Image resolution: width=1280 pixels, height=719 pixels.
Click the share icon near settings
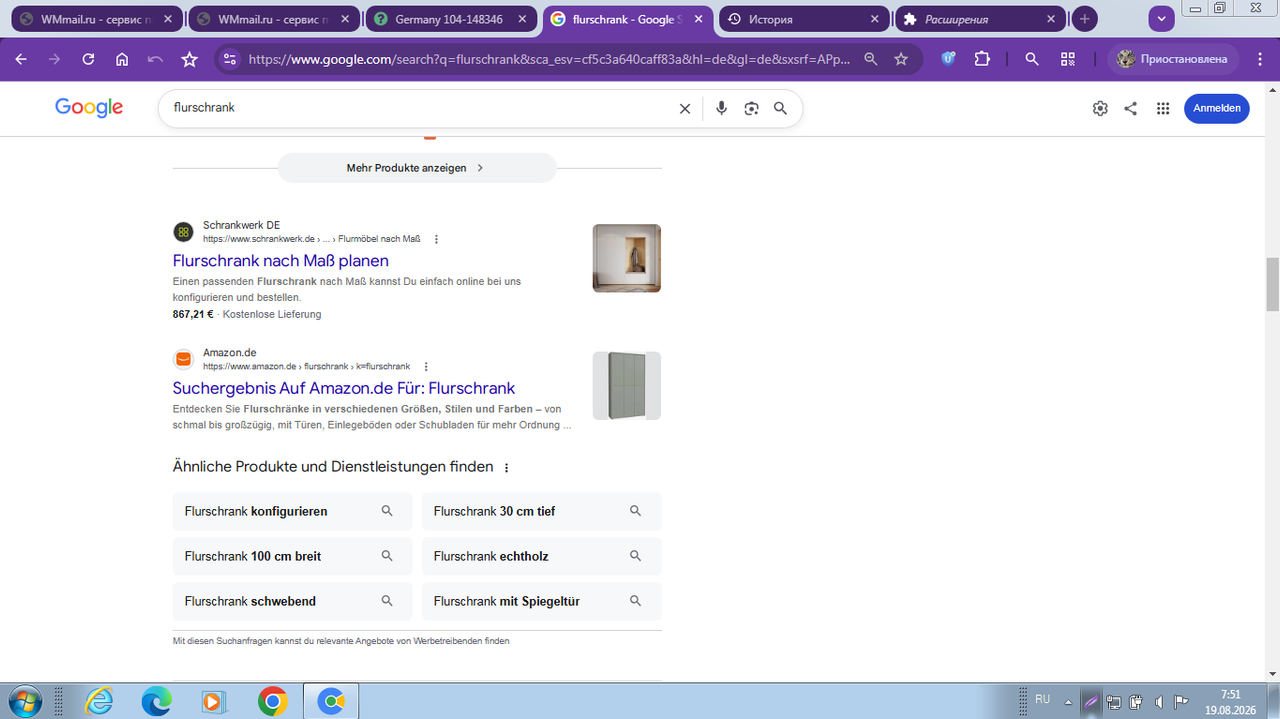point(1131,109)
